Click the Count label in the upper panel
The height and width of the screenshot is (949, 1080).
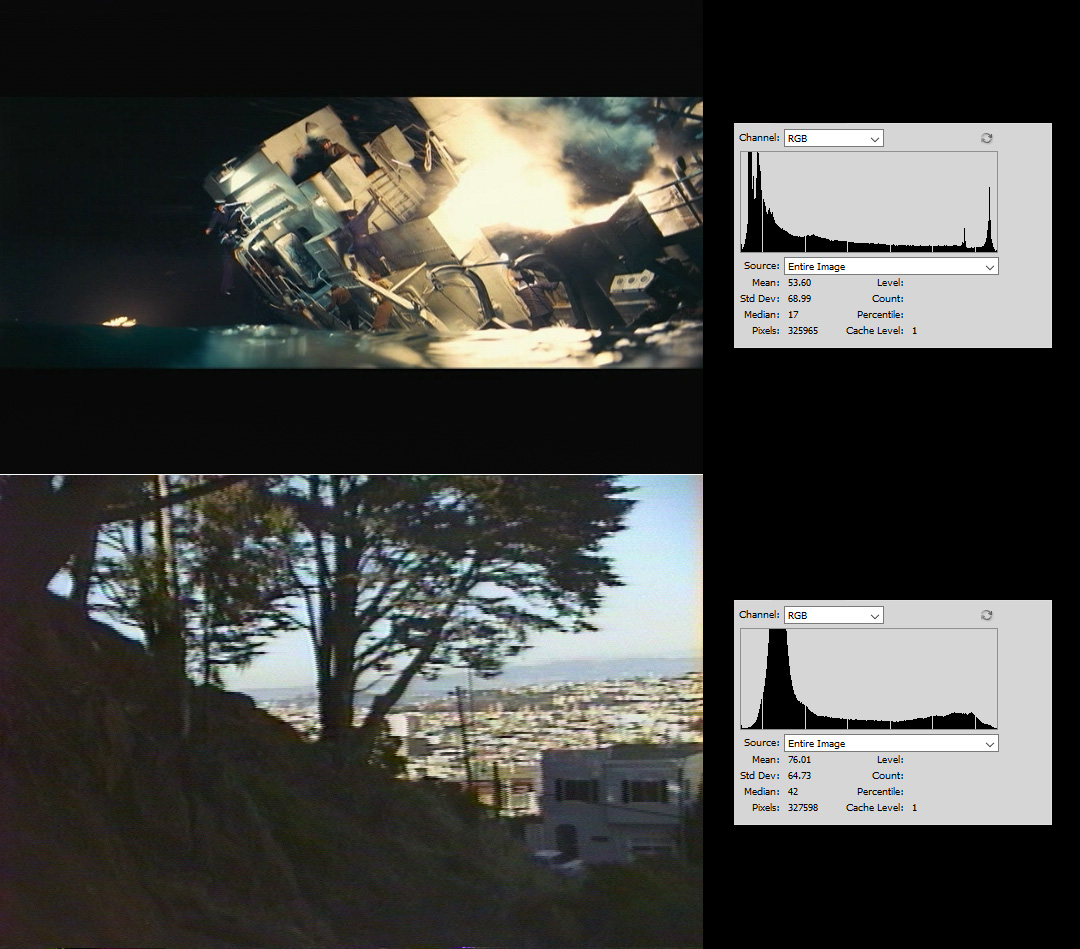pos(888,299)
